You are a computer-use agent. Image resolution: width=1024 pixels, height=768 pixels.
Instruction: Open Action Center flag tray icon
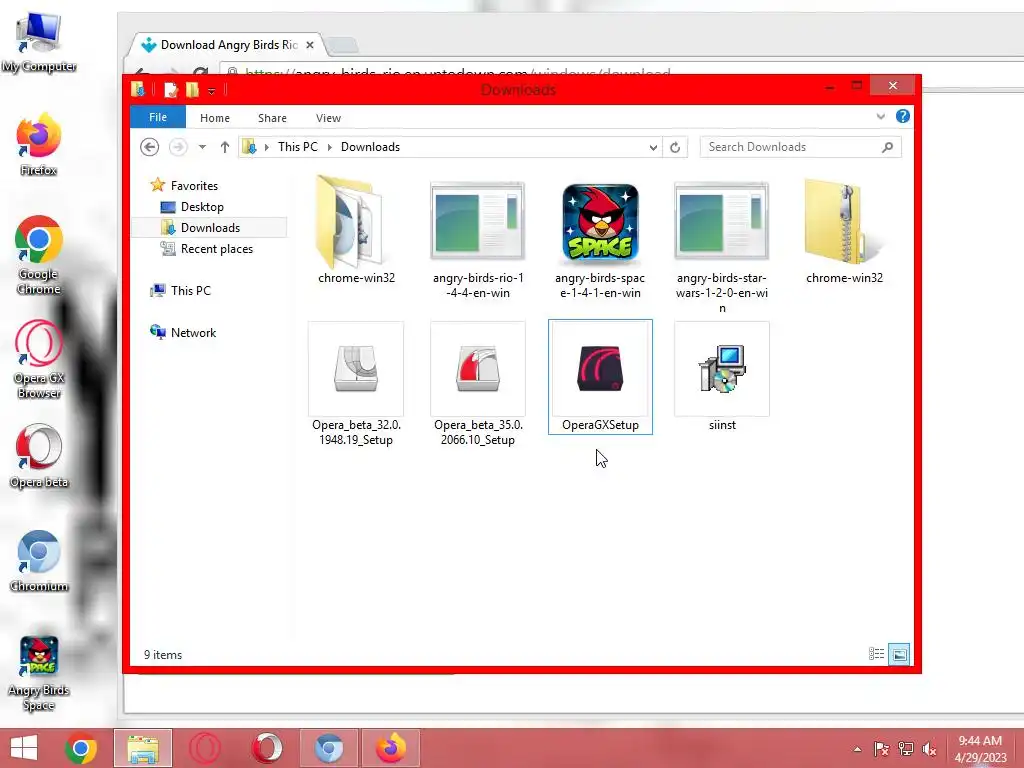[x=881, y=749]
